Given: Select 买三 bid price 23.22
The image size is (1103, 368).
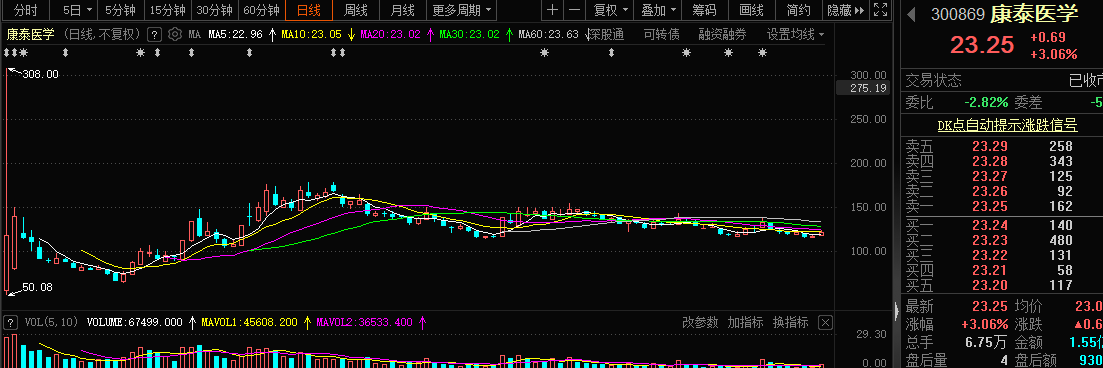Looking at the screenshot, I should click(x=990, y=255).
